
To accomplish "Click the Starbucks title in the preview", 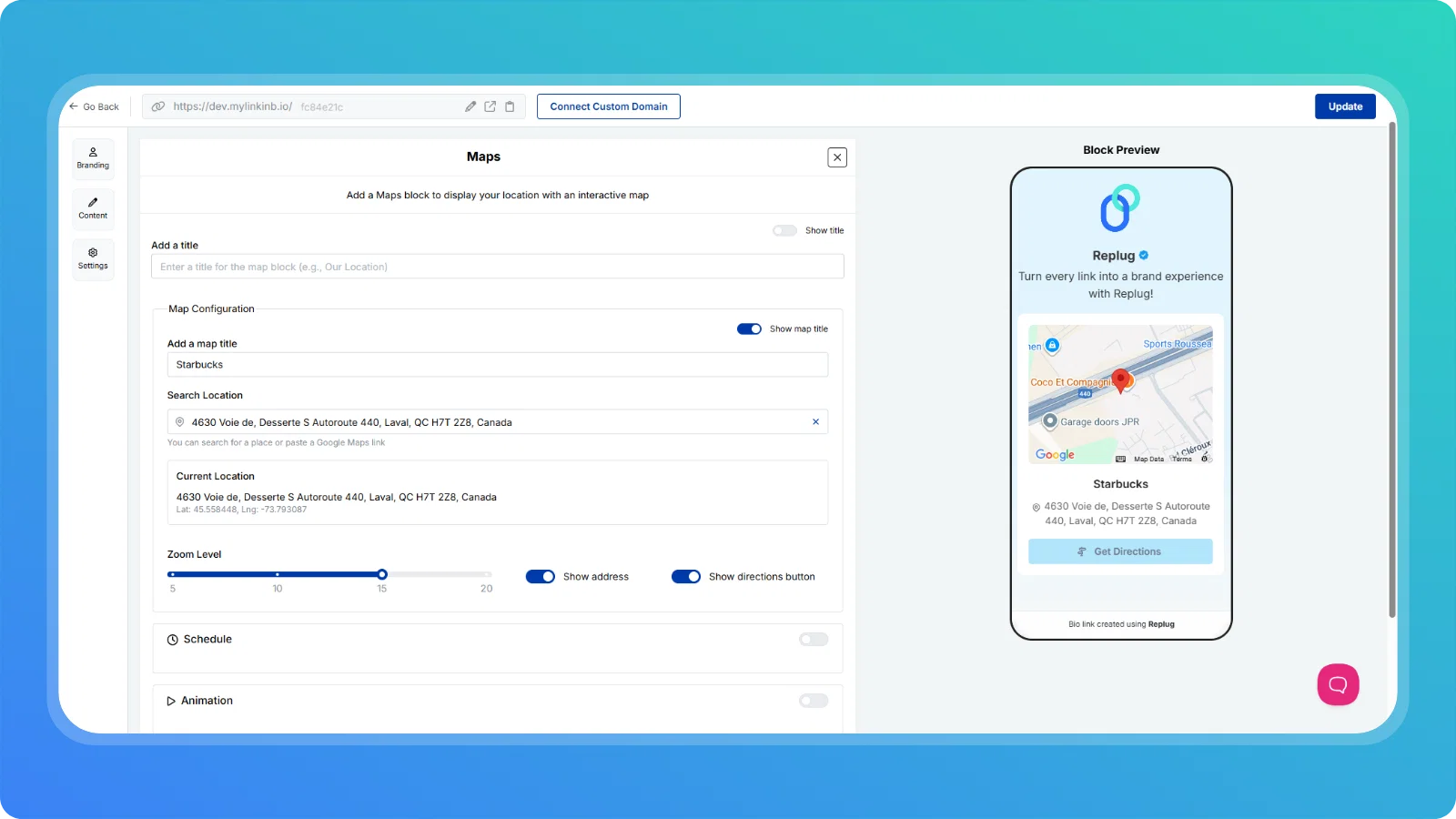I will pyautogui.click(x=1120, y=484).
